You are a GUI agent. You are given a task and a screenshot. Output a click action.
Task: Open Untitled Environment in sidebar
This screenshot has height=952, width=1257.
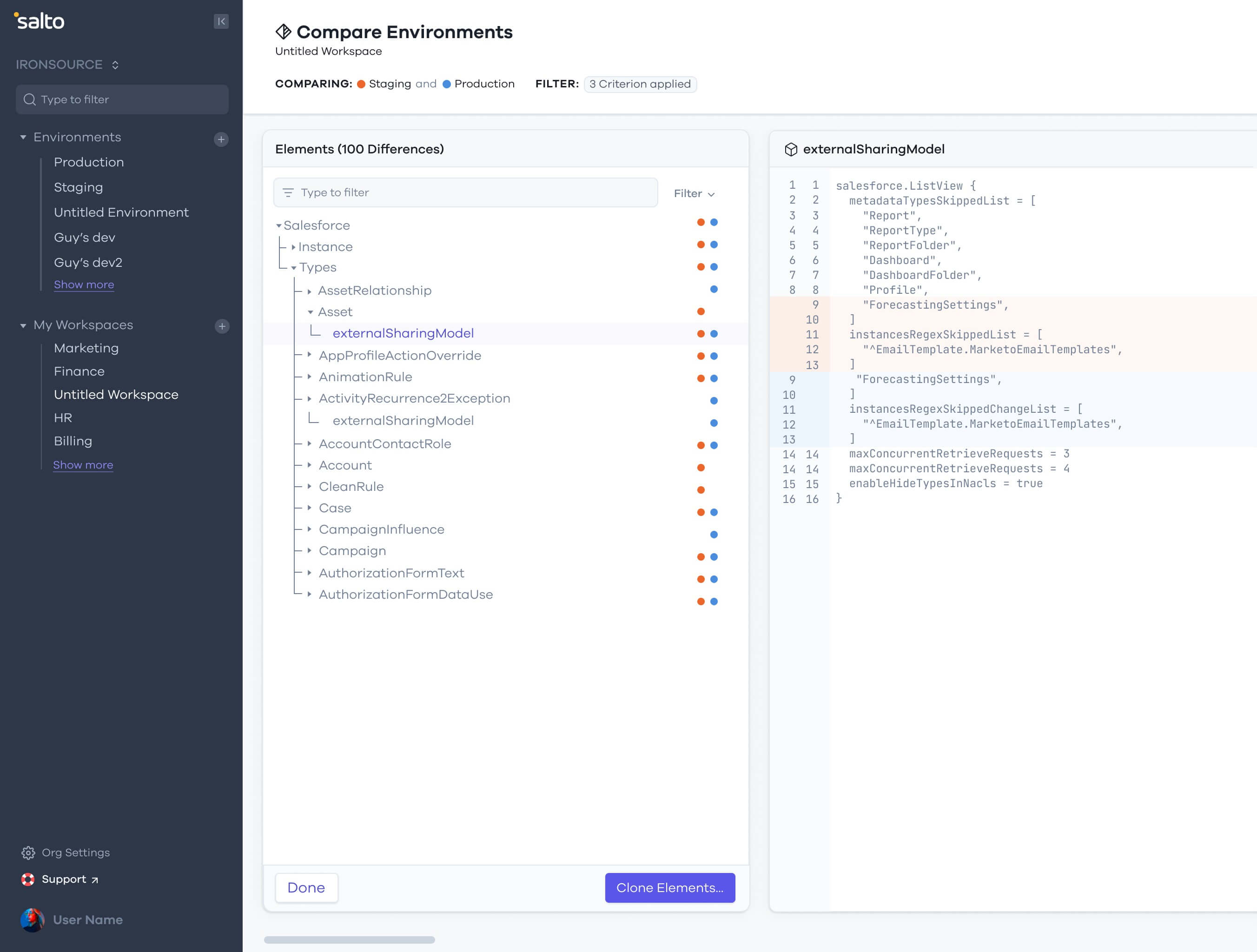click(x=121, y=212)
